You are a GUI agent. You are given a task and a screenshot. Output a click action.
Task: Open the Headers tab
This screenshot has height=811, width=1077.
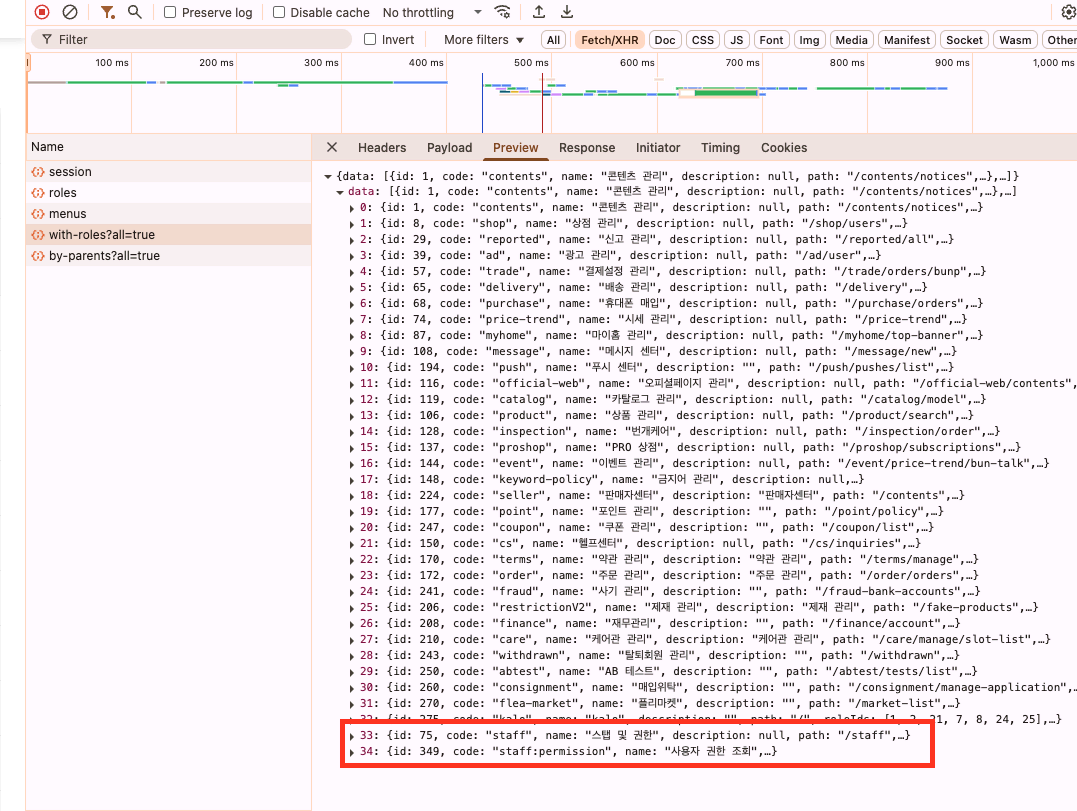[x=382, y=148]
